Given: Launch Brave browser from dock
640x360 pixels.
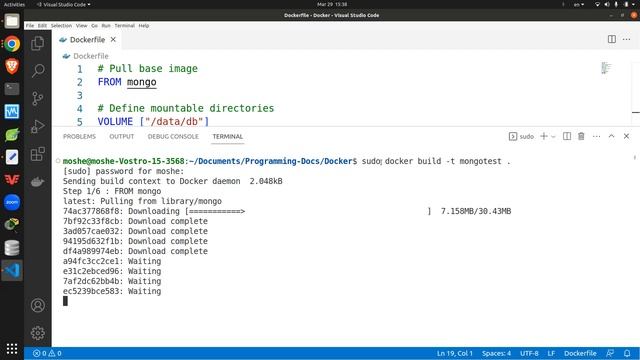Looking at the screenshot, I should (x=12, y=66).
